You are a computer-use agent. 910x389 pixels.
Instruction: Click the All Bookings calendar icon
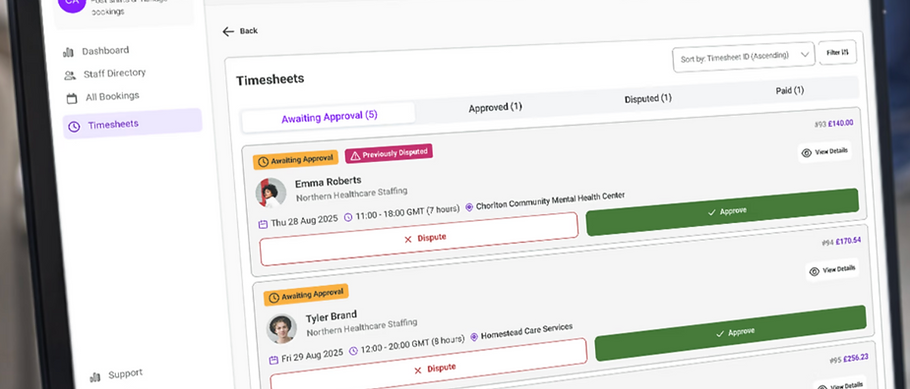pyautogui.click(x=71, y=98)
